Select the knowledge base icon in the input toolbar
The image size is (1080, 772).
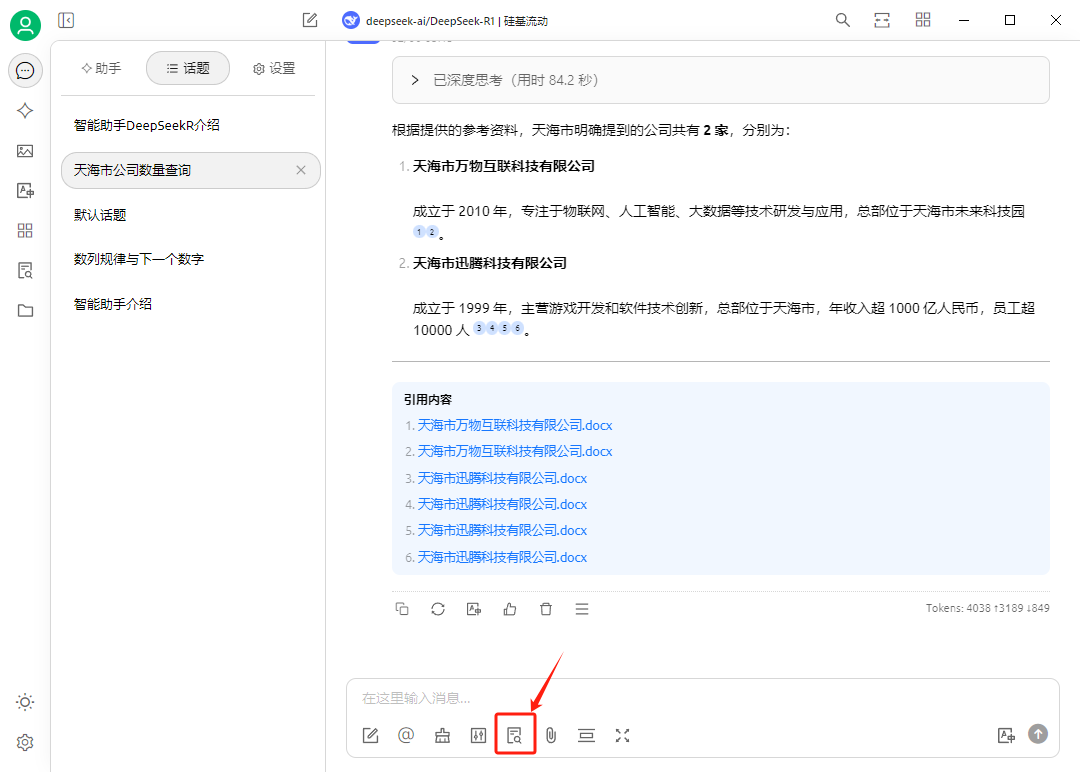(514, 735)
